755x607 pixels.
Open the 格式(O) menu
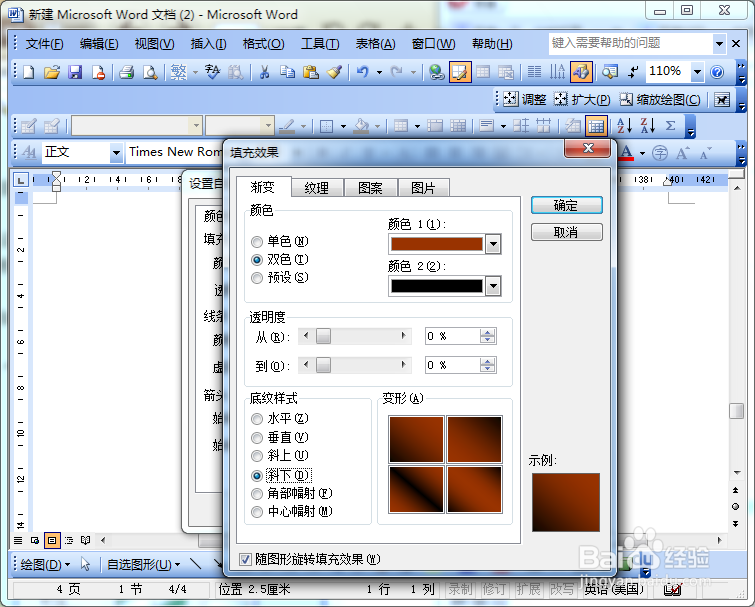coord(263,44)
